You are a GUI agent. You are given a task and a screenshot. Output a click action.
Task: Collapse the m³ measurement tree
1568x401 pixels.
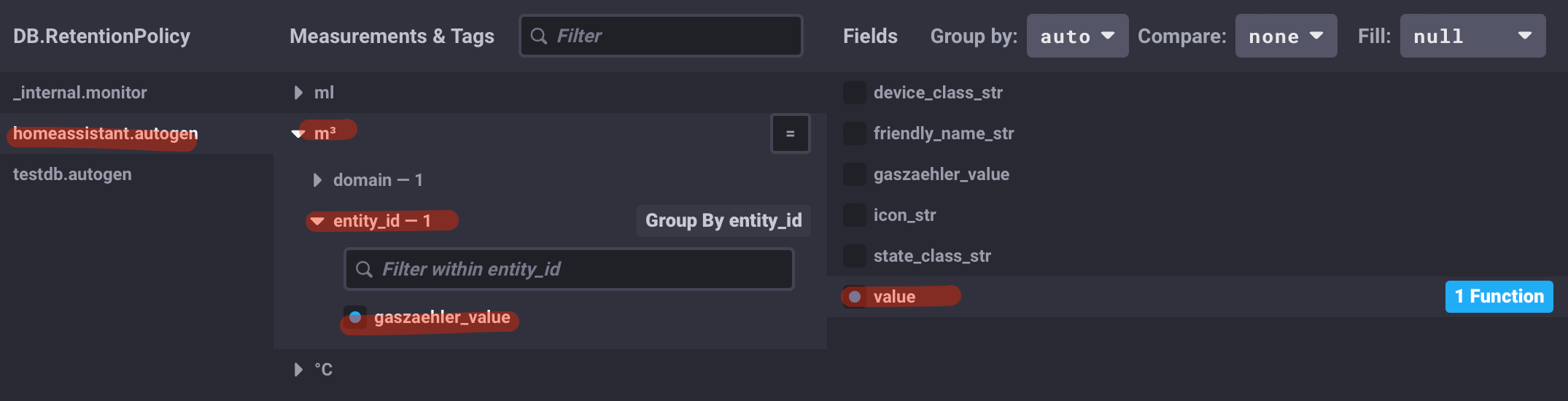[298, 133]
